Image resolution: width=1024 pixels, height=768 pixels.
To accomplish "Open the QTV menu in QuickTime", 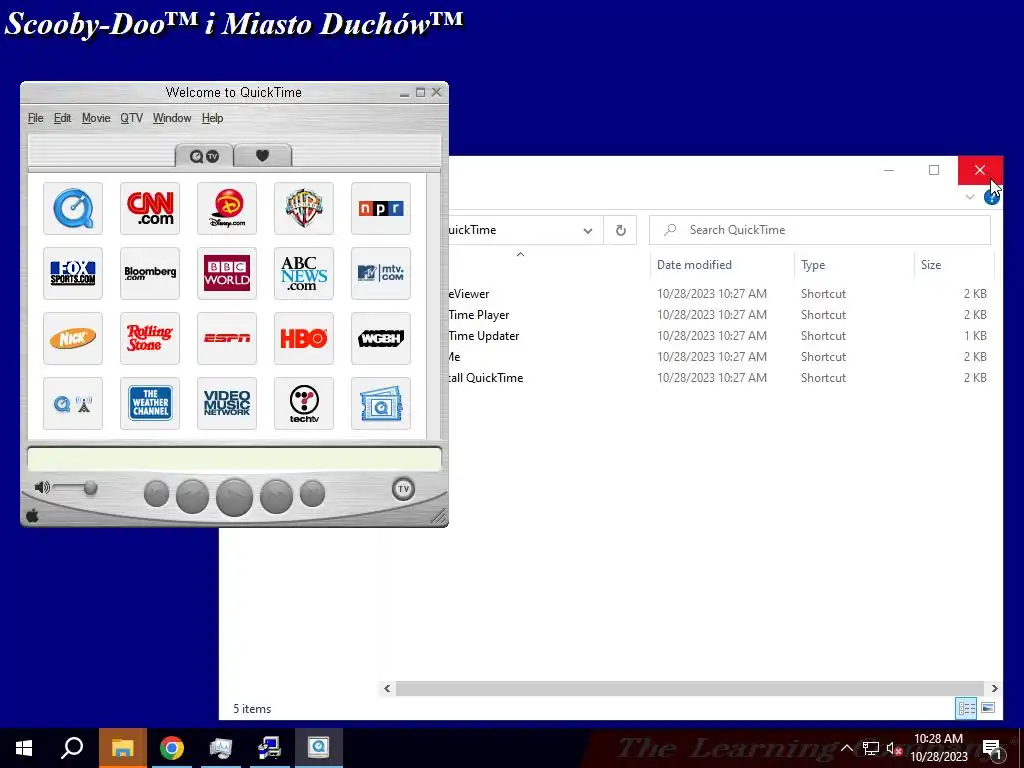I will point(131,118).
